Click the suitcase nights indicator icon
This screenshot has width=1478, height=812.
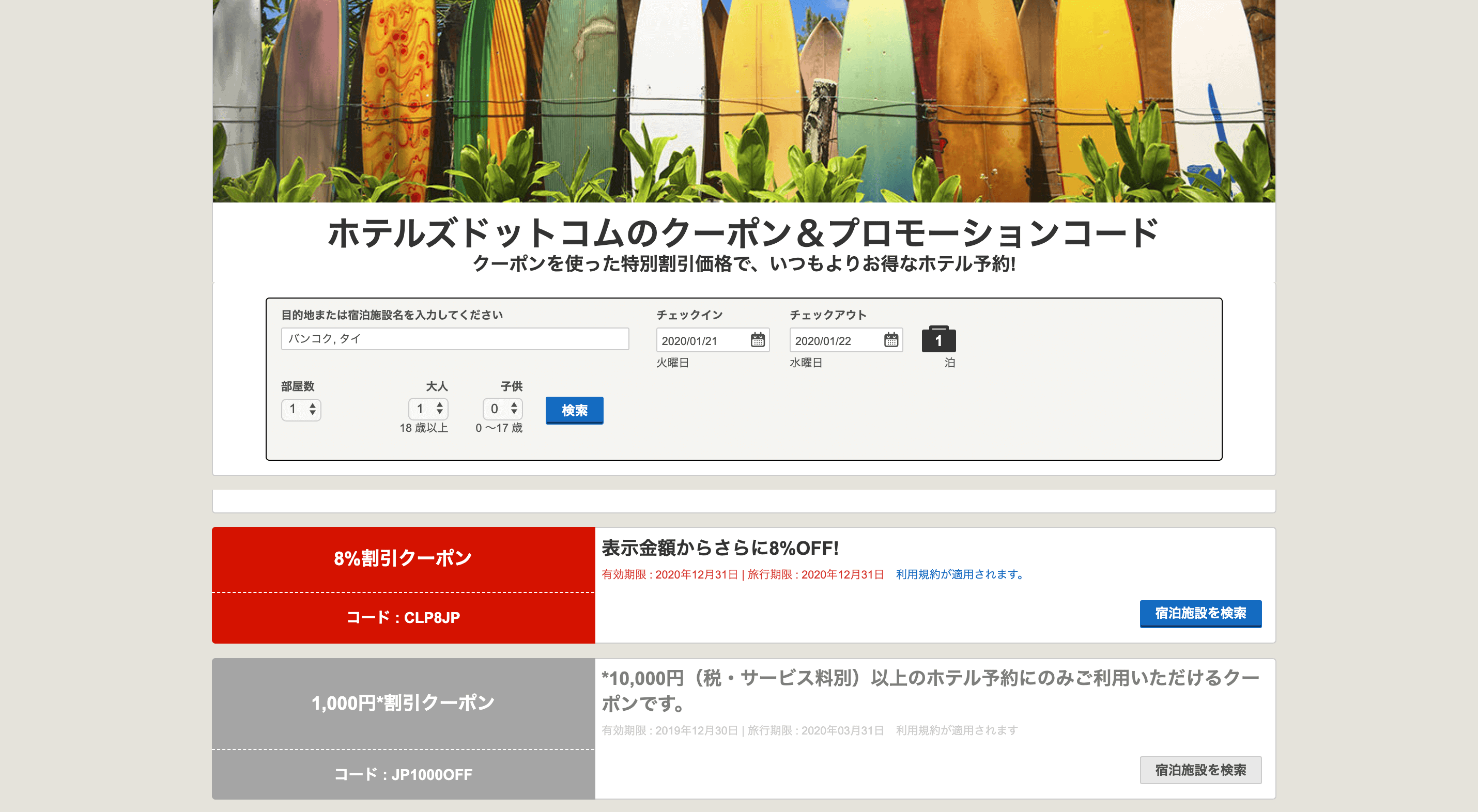(937, 339)
